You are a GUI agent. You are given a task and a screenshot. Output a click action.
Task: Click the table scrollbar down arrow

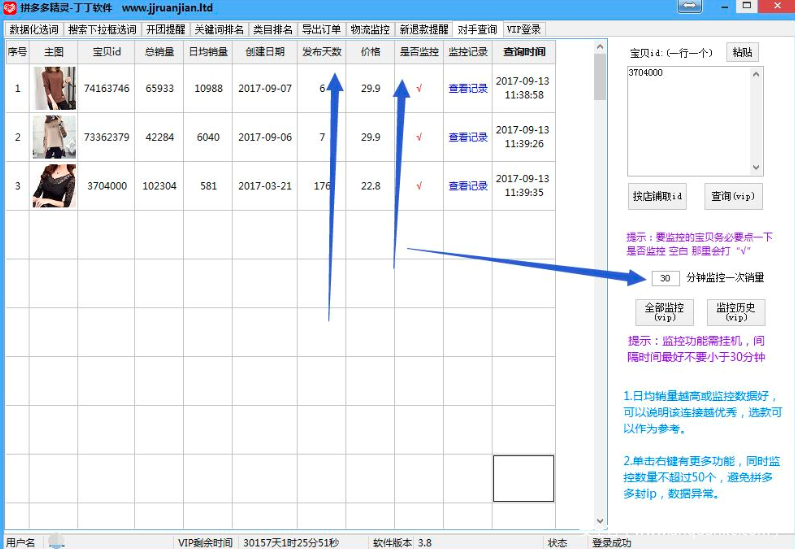click(x=600, y=521)
